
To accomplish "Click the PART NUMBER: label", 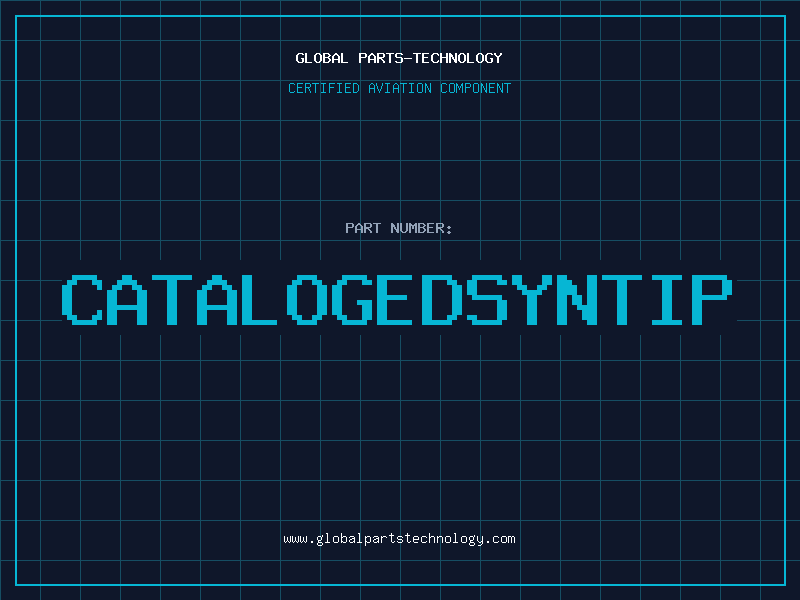I will pos(399,228).
